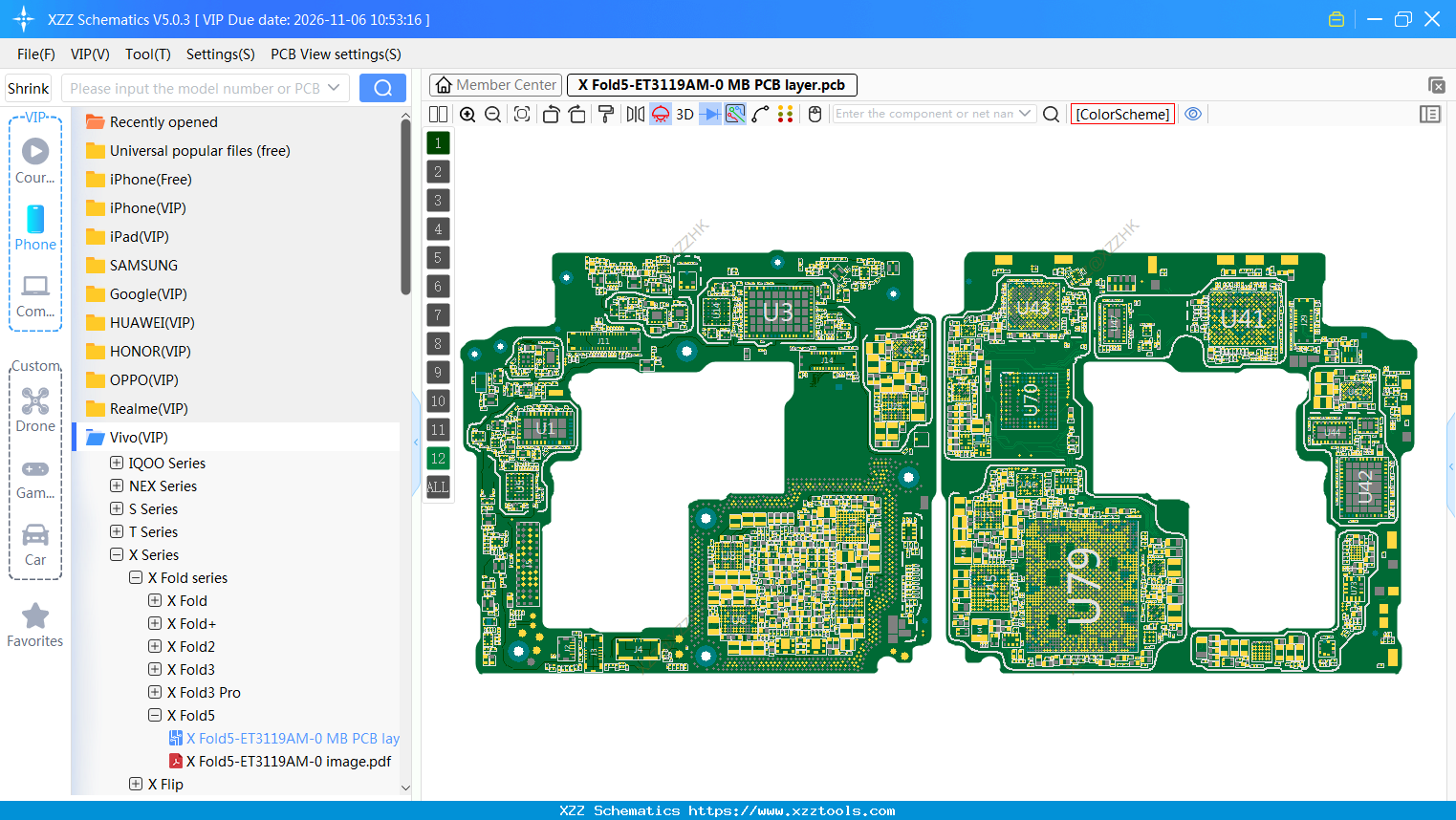Click the Member Center button
Image resolution: width=1456 pixels, height=820 pixels.
pyautogui.click(x=495, y=84)
